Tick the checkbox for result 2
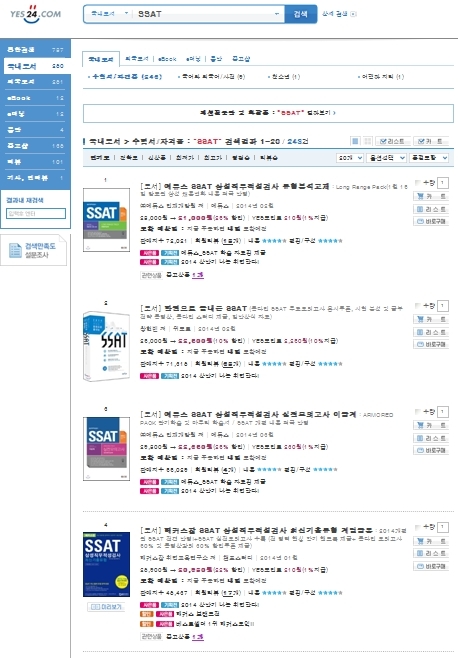The width and height of the screenshot is (458, 658). pyautogui.click(x=417, y=306)
